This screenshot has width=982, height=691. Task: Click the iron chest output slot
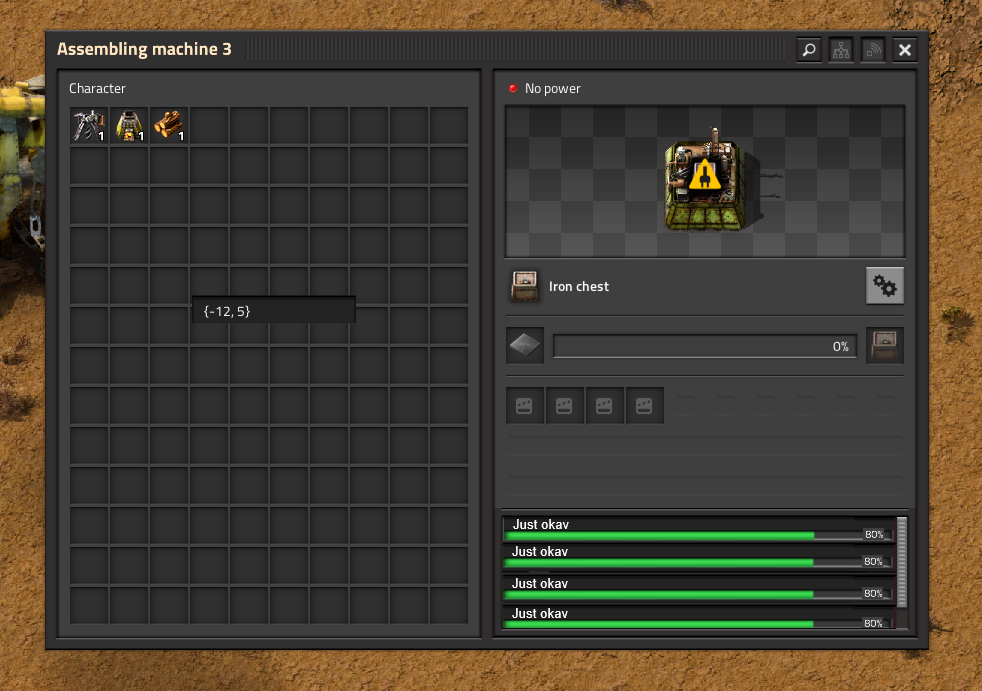(884, 345)
